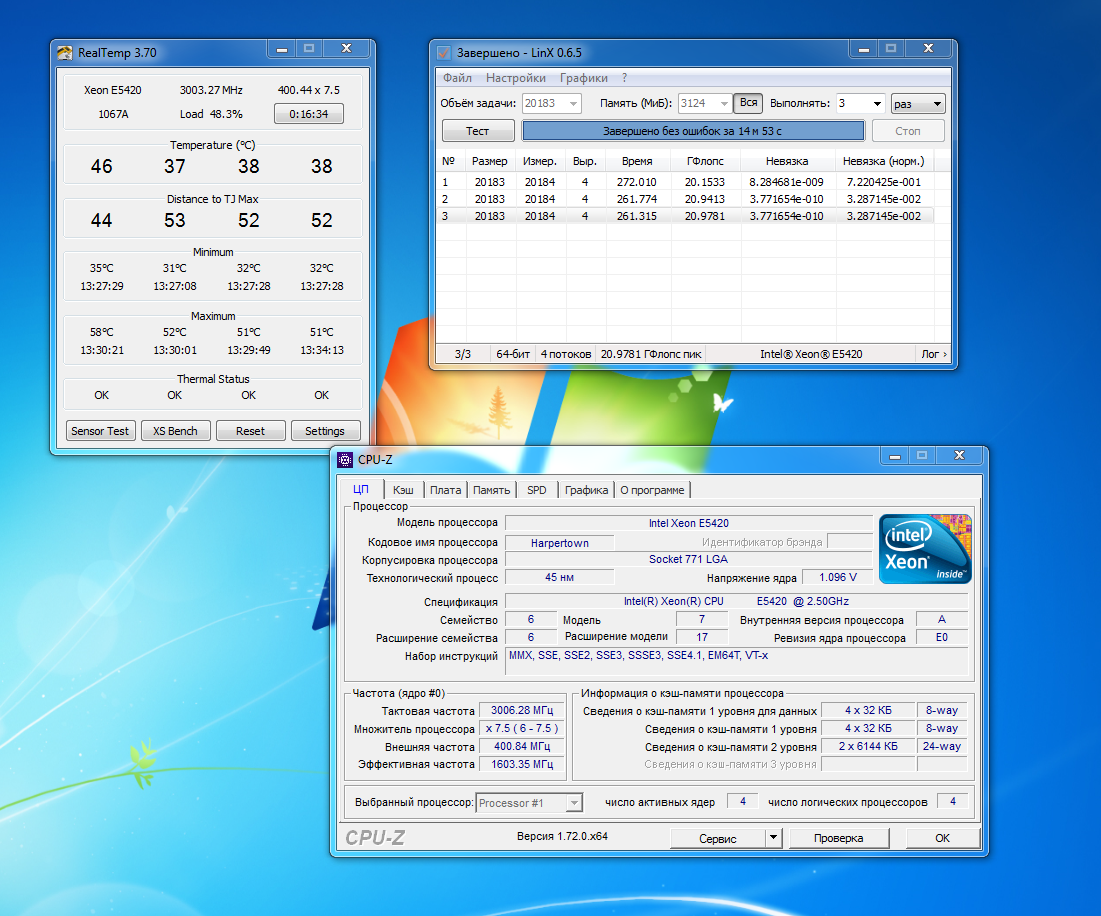
Task: Click the XS Bench button
Action: pos(175,431)
